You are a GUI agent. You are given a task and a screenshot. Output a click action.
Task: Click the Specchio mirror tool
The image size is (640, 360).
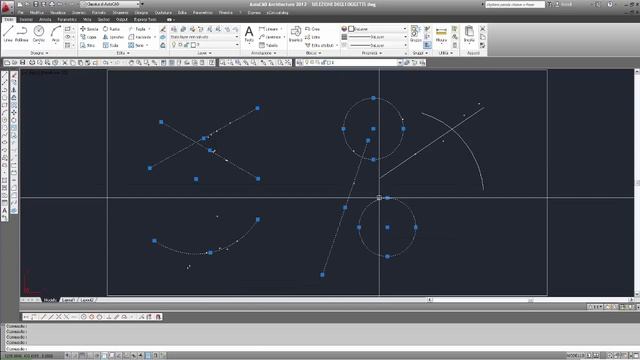(113, 37)
